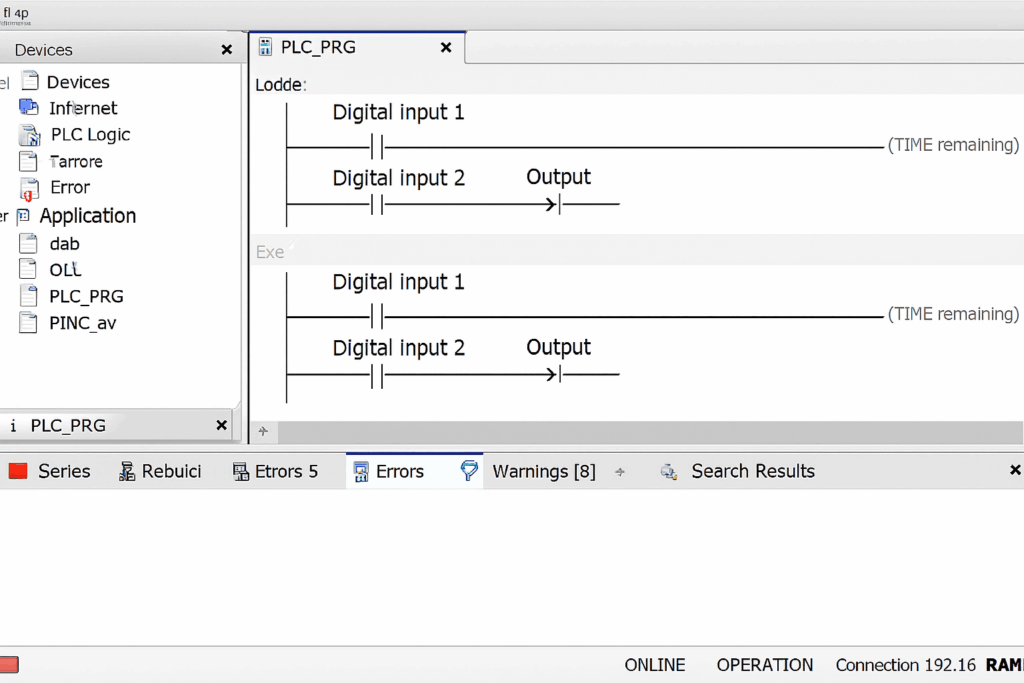Click Digital input 2 contact in Lodde network
This screenshot has width=1024, height=683.
click(x=377, y=204)
